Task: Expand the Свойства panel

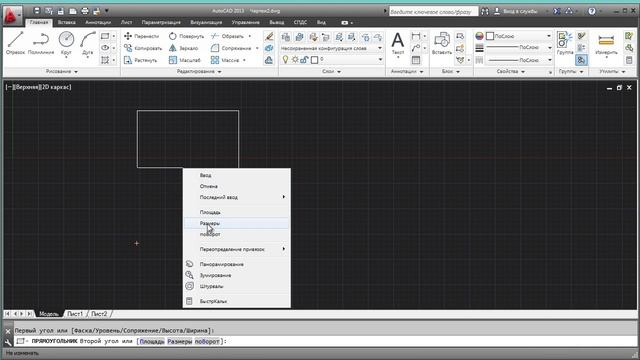Action: (x=510, y=71)
